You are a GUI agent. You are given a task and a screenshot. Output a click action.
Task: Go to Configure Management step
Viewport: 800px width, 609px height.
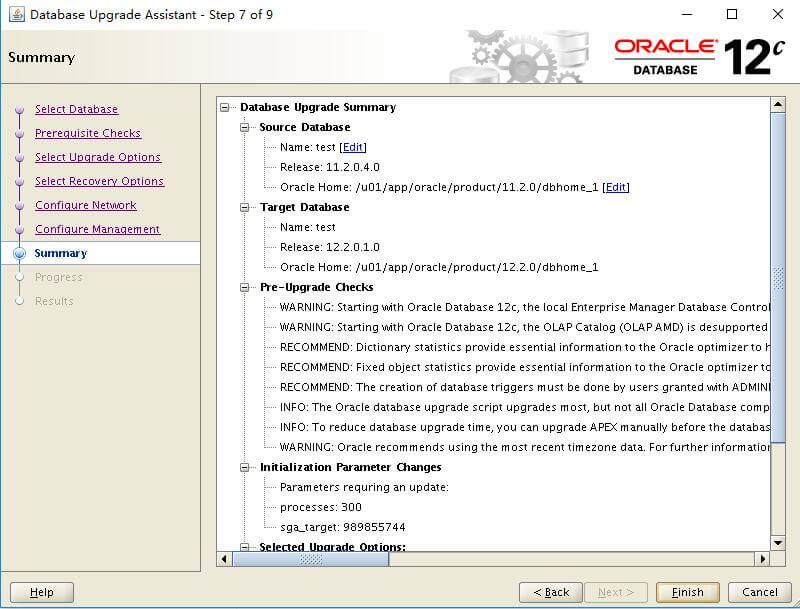[97, 229]
